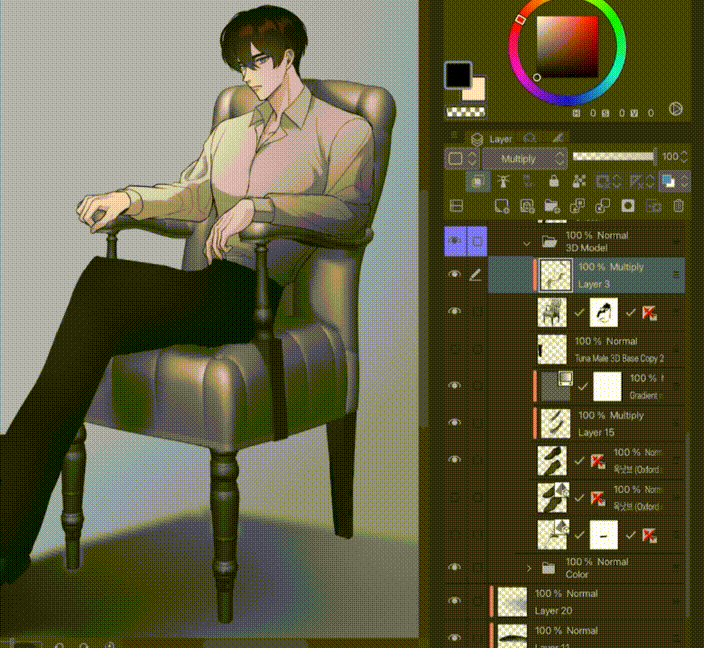Open the palette color dropdown beside Multiply
This screenshot has height=648, width=704.
(x=461, y=159)
